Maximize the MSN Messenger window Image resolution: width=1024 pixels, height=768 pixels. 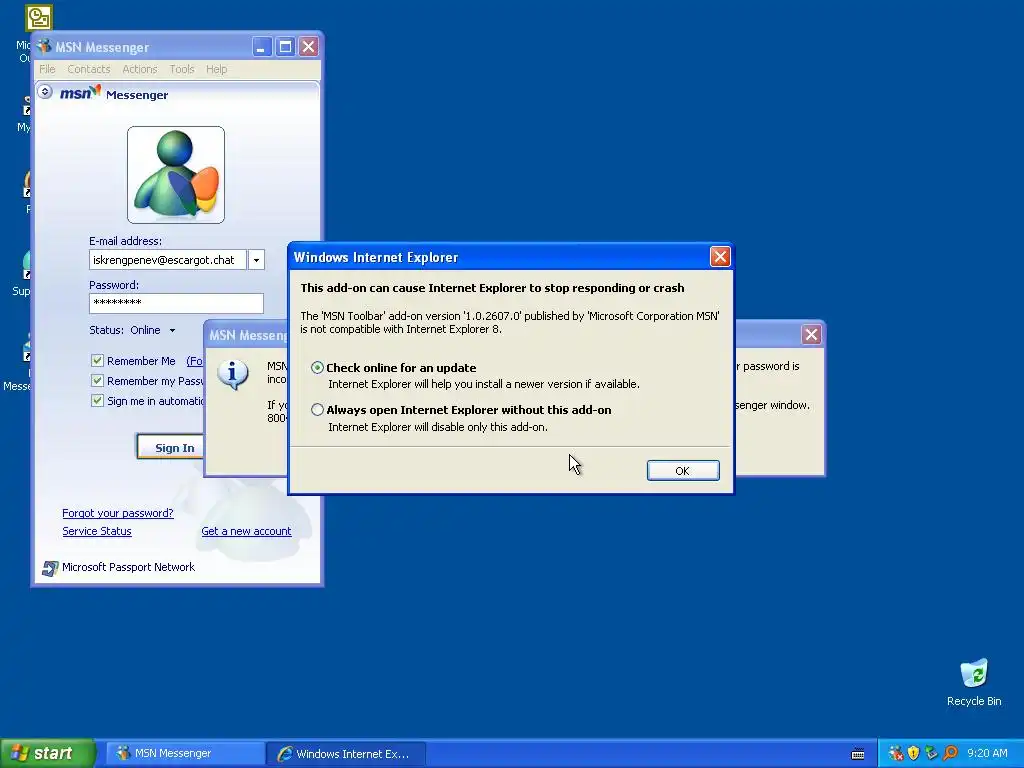[x=285, y=46]
